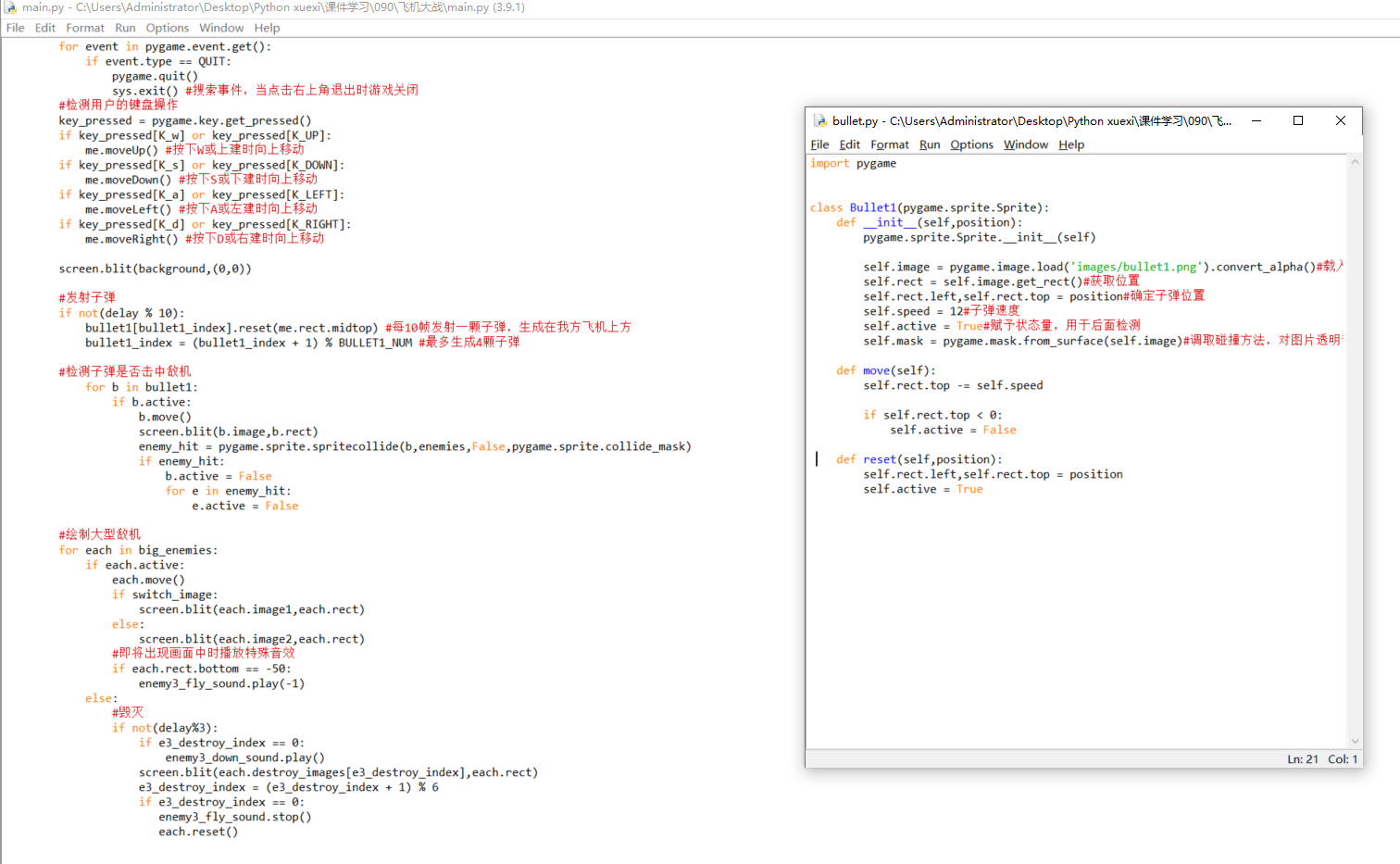The width and height of the screenshot is (1400, 864).
Task: Open Window menu in main.py window
Action: tap(221, 28)
